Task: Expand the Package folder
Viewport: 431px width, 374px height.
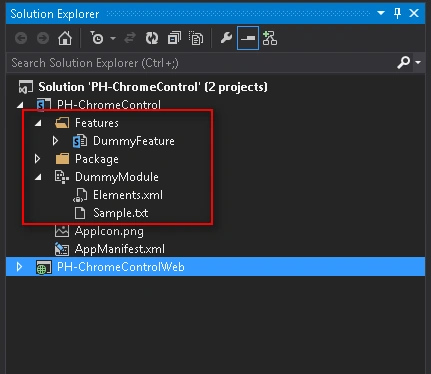Action: point(38,159)
